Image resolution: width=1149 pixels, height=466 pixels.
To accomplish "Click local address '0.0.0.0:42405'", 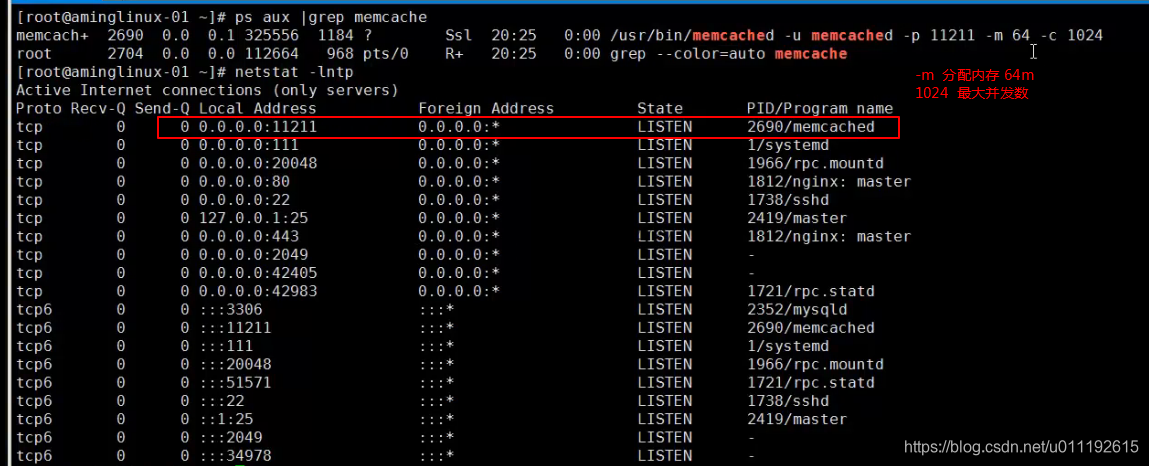I will 258,273.
